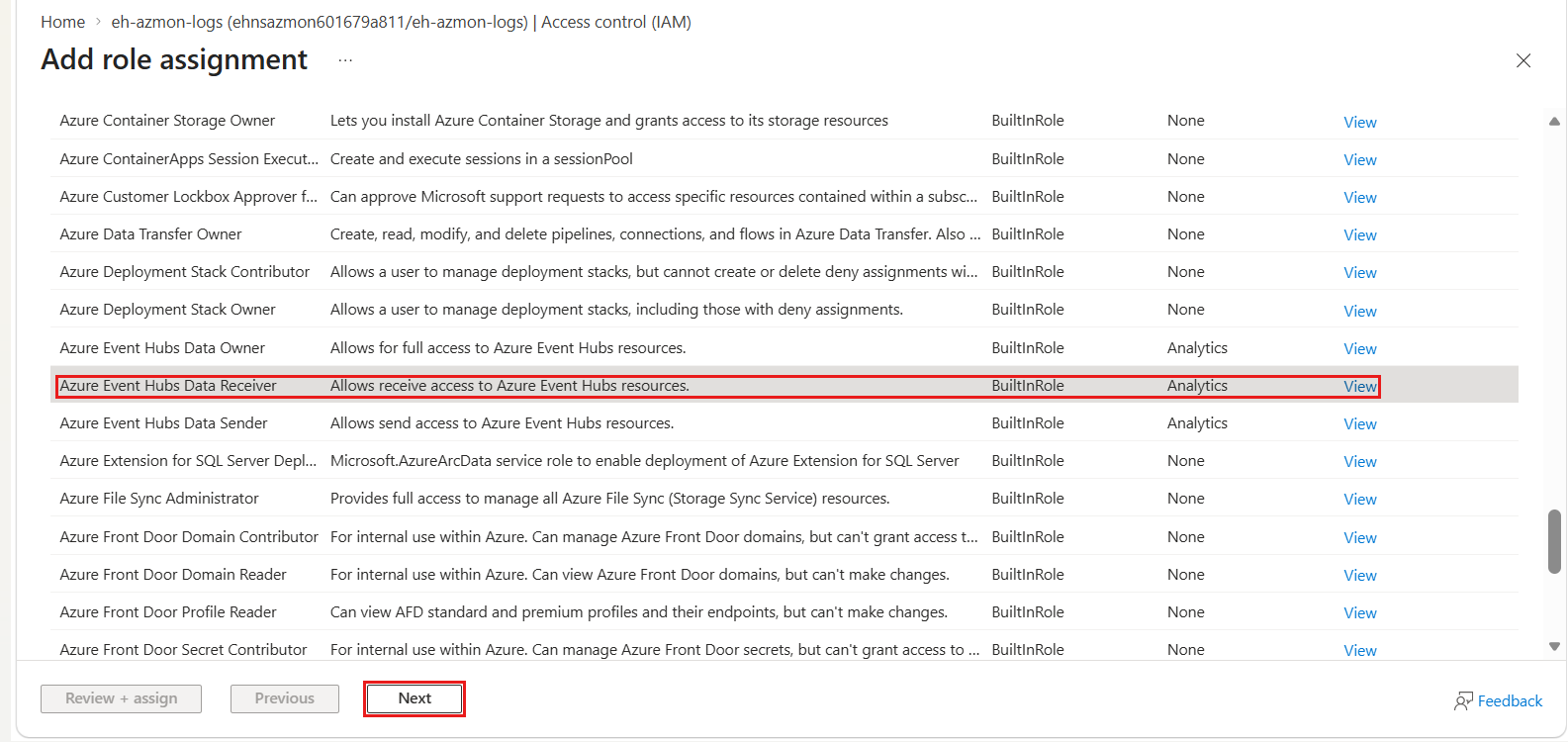Click the Analytics category in the Event Hubs Data Receiver row
The image size is (1568, 742).
(x=1197, y=385)
